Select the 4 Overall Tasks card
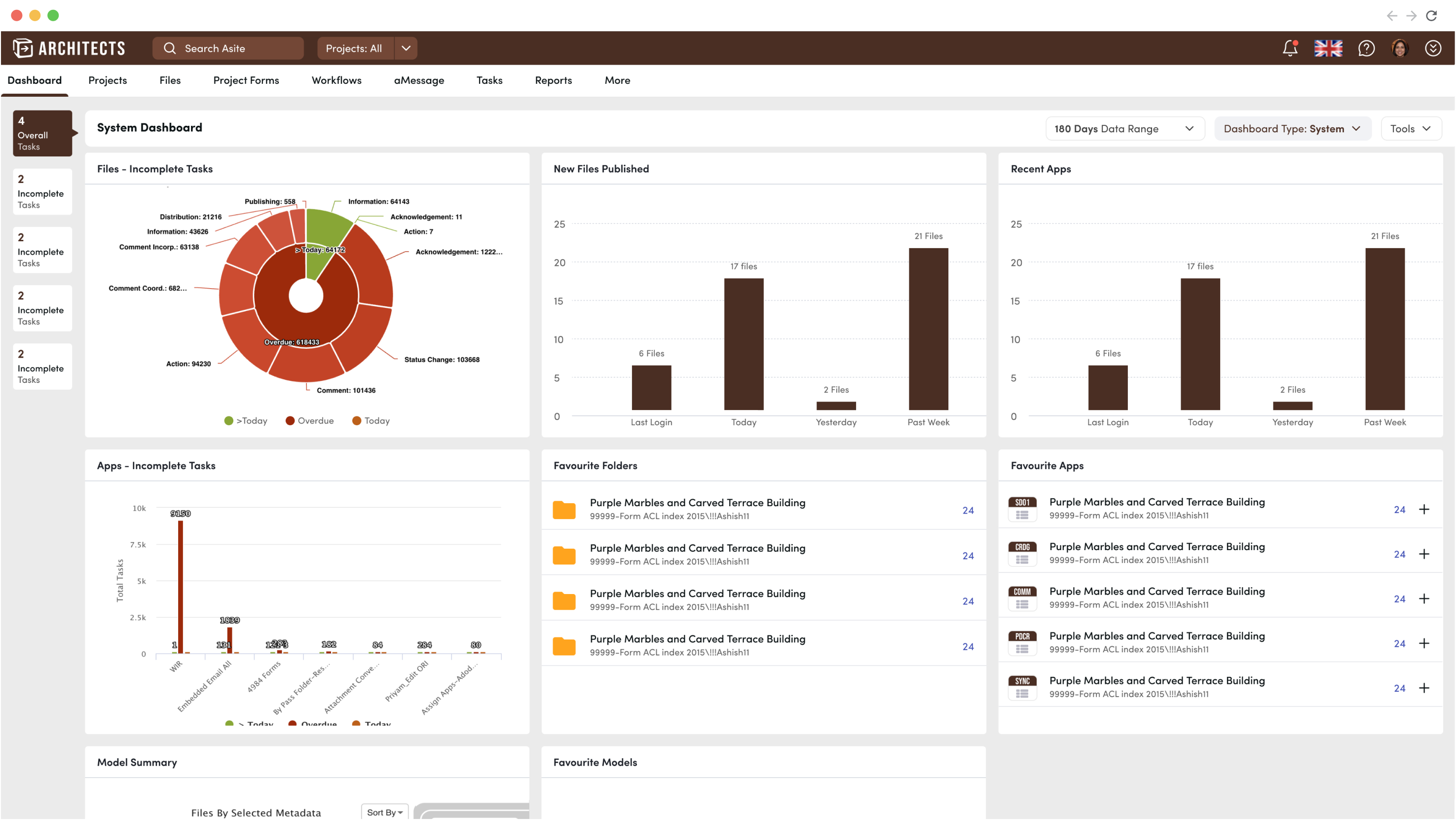This screenshot has width=1456, height=820. [42, 133]
